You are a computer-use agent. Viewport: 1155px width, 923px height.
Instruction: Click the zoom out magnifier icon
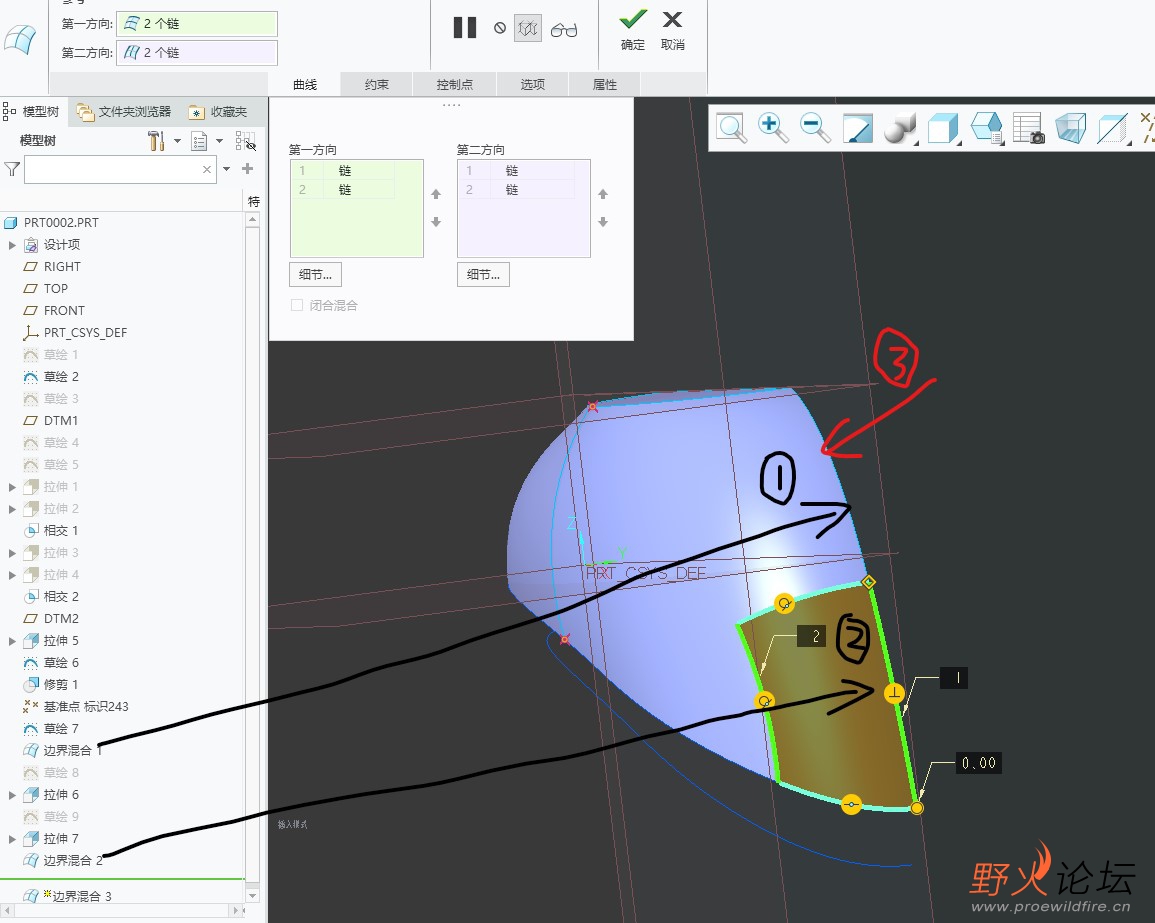(814, 127)
